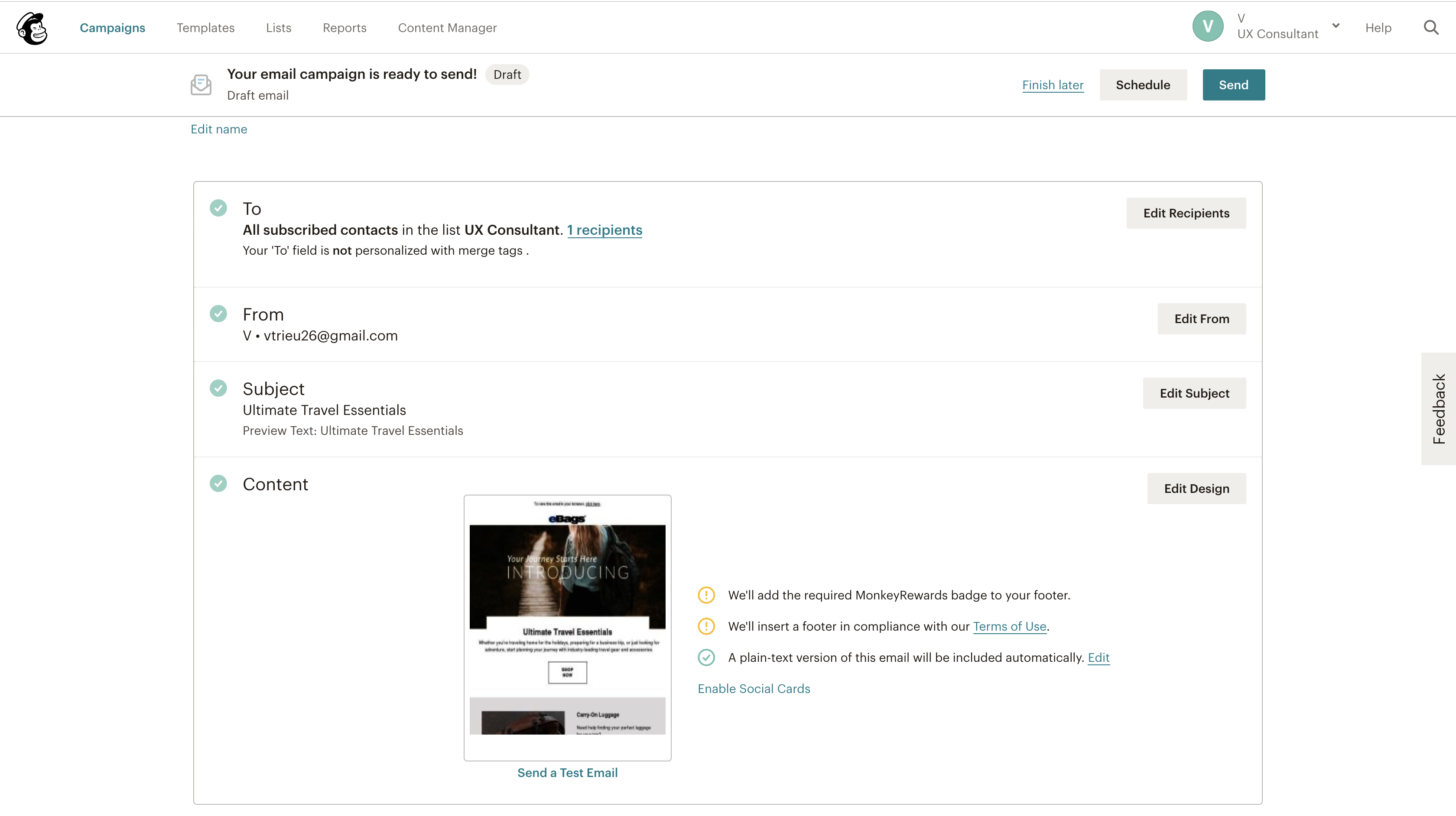The width and height of the screenshot is (1456, 816).
Task: Click the Mailchimp monkey logo
Action: [x=32, y=28]
